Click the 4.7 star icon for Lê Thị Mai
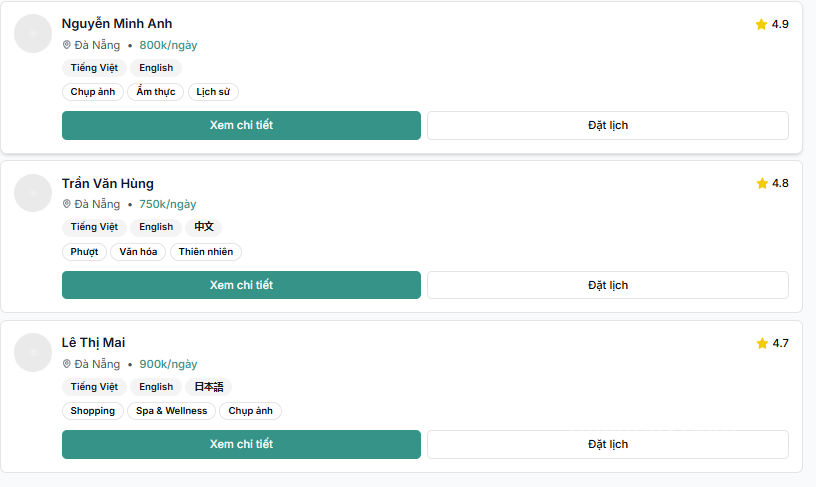 [x=762, y=343]
